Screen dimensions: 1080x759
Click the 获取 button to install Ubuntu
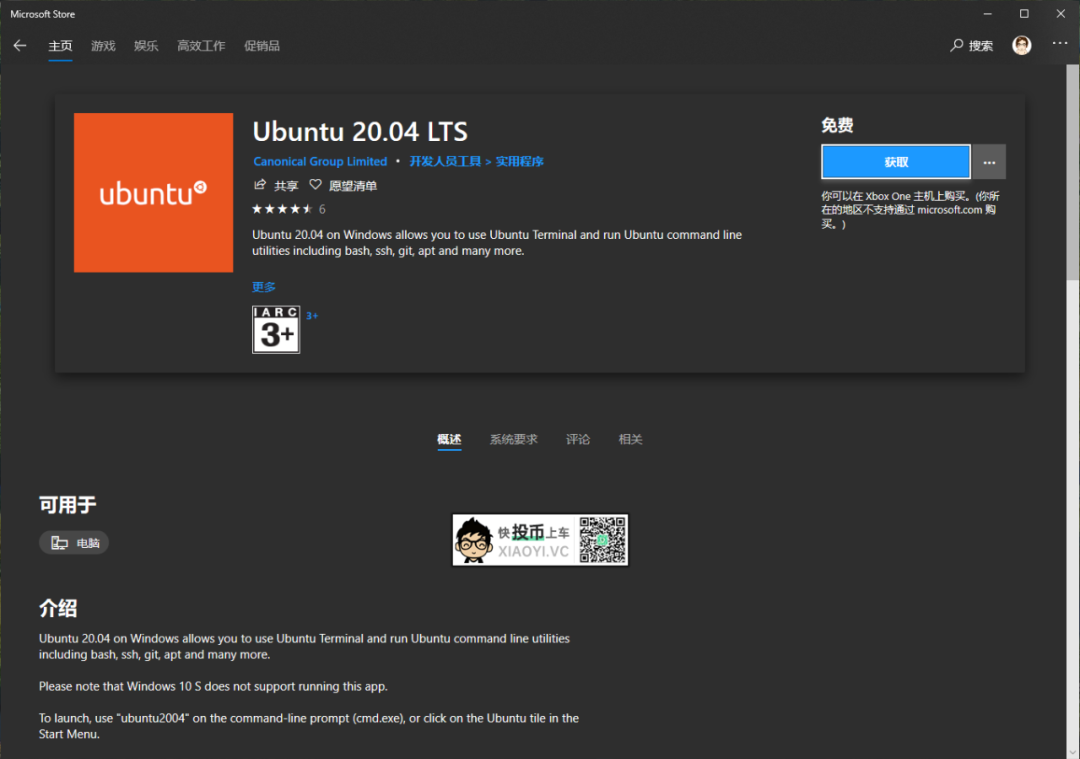click(x=895, y=161)
